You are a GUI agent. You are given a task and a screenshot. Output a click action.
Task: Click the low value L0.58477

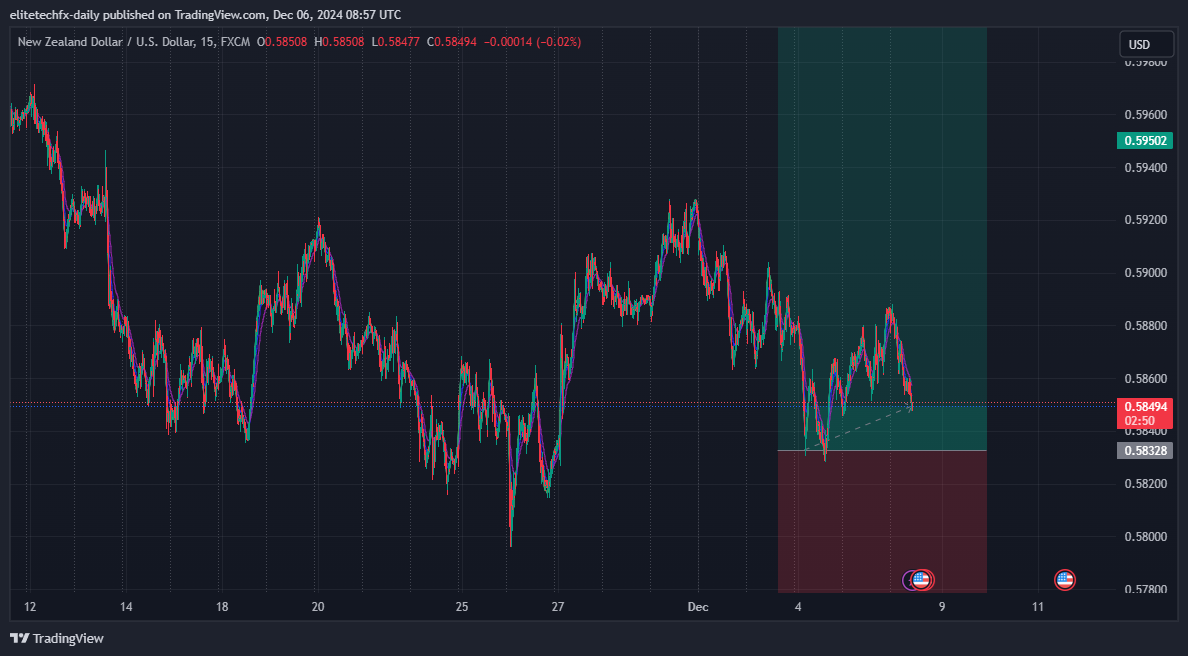point(395,42)
